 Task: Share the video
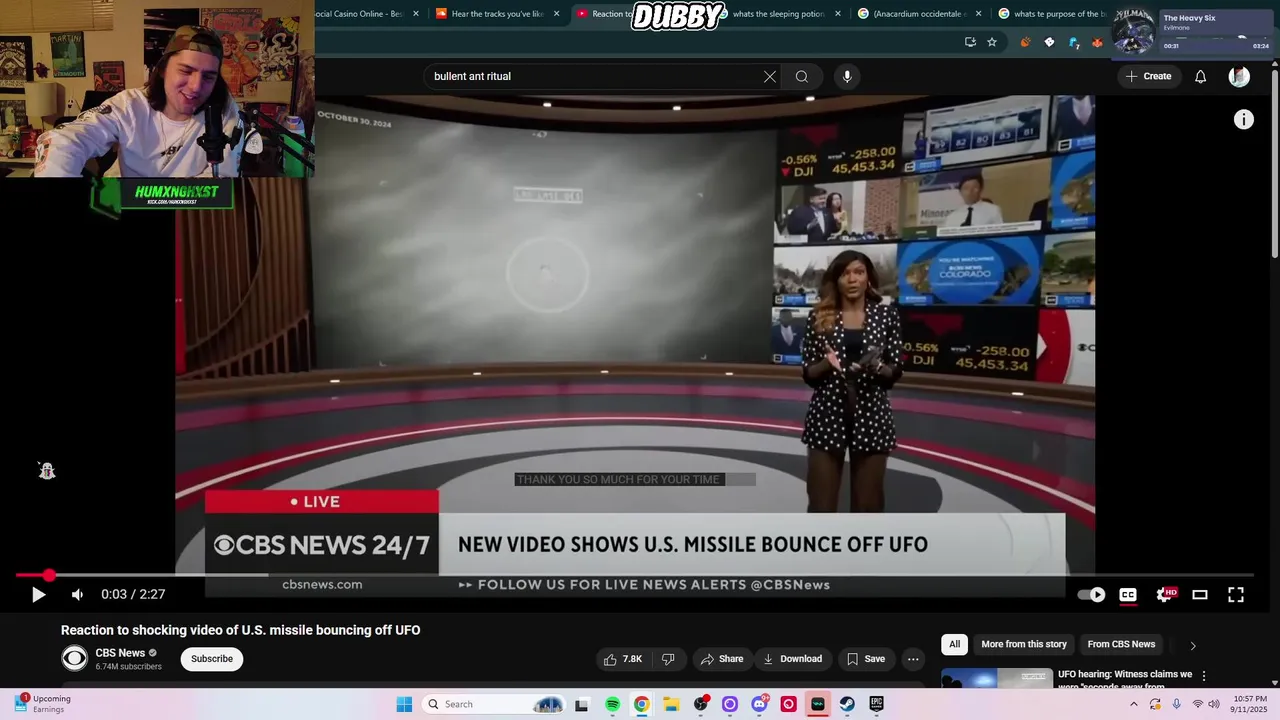722,659
